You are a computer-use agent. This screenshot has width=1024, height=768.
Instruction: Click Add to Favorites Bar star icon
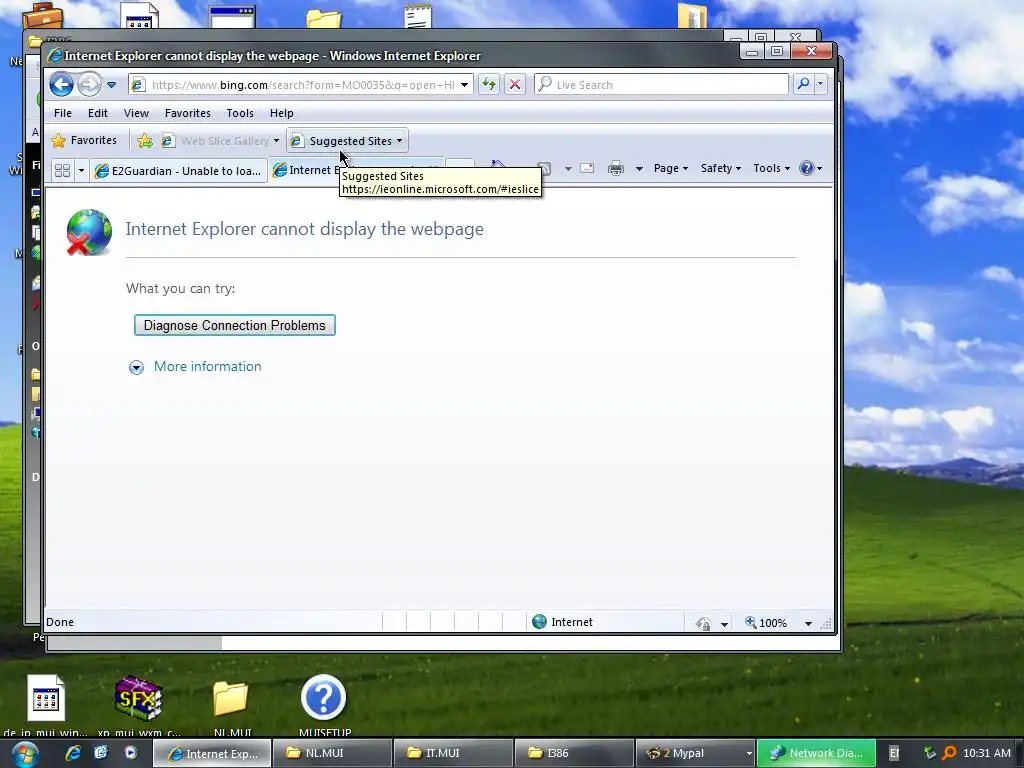coord(145,140)
